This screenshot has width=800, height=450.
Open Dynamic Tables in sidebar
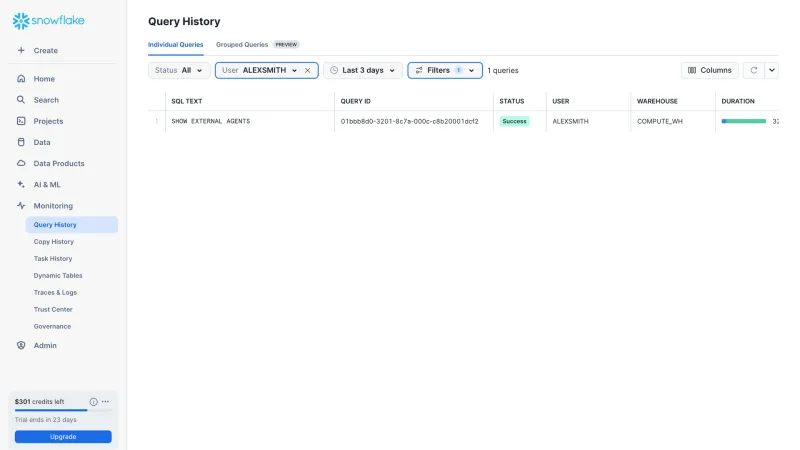[58, 276]
